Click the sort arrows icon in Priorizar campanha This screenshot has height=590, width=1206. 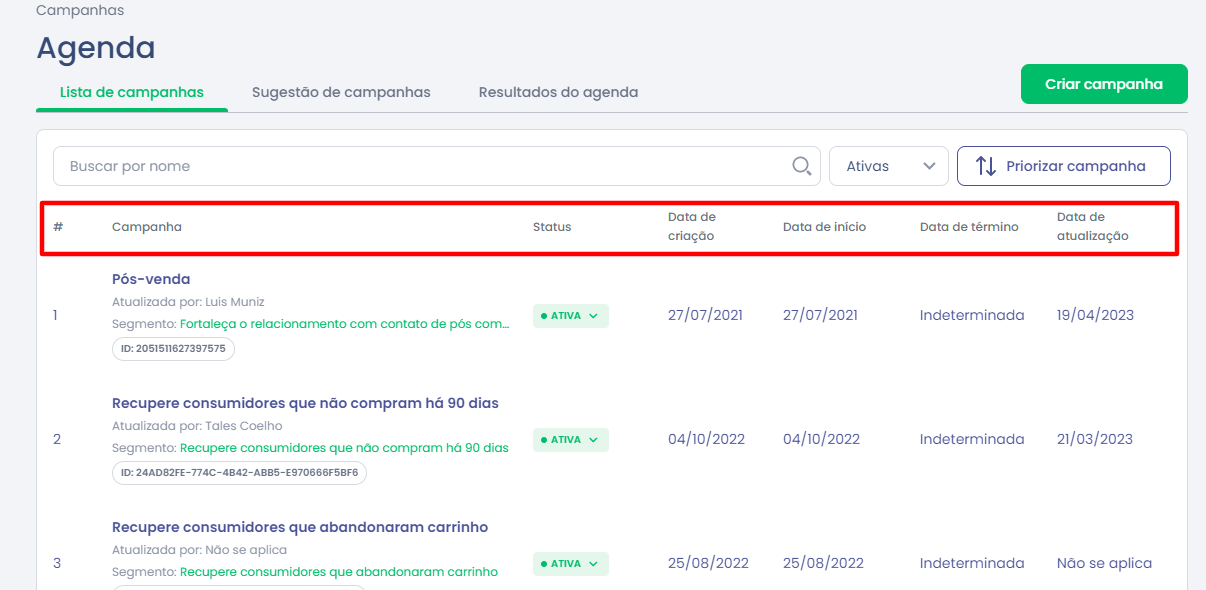(x=986, y=166)
